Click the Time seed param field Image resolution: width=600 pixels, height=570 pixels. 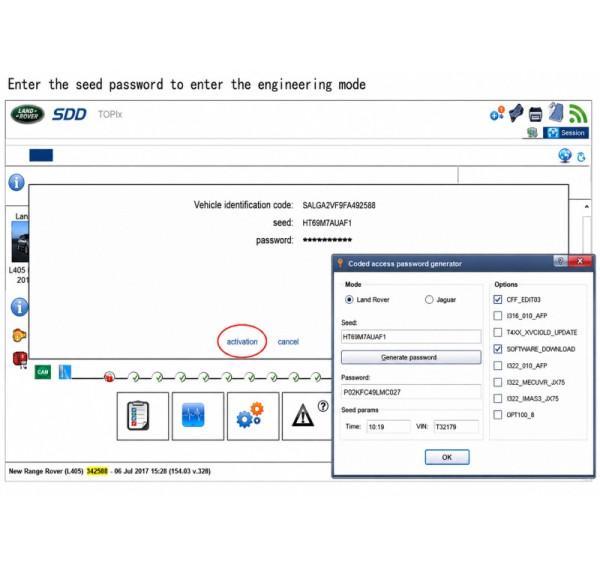click(x=388, y=427)
